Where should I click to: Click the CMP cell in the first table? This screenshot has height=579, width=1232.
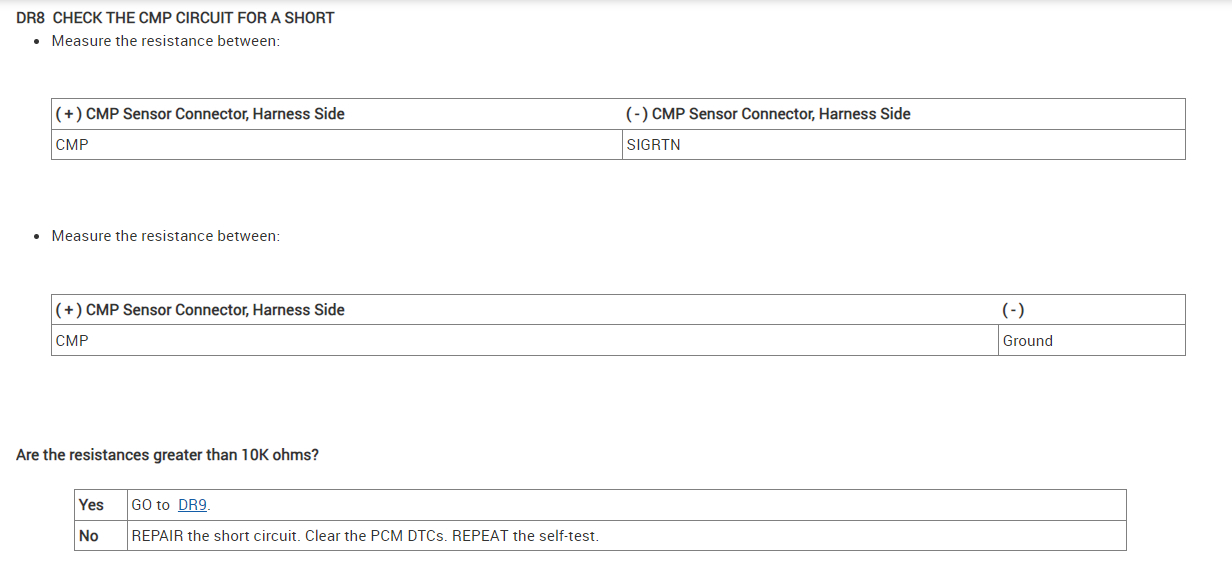[72, 145]
